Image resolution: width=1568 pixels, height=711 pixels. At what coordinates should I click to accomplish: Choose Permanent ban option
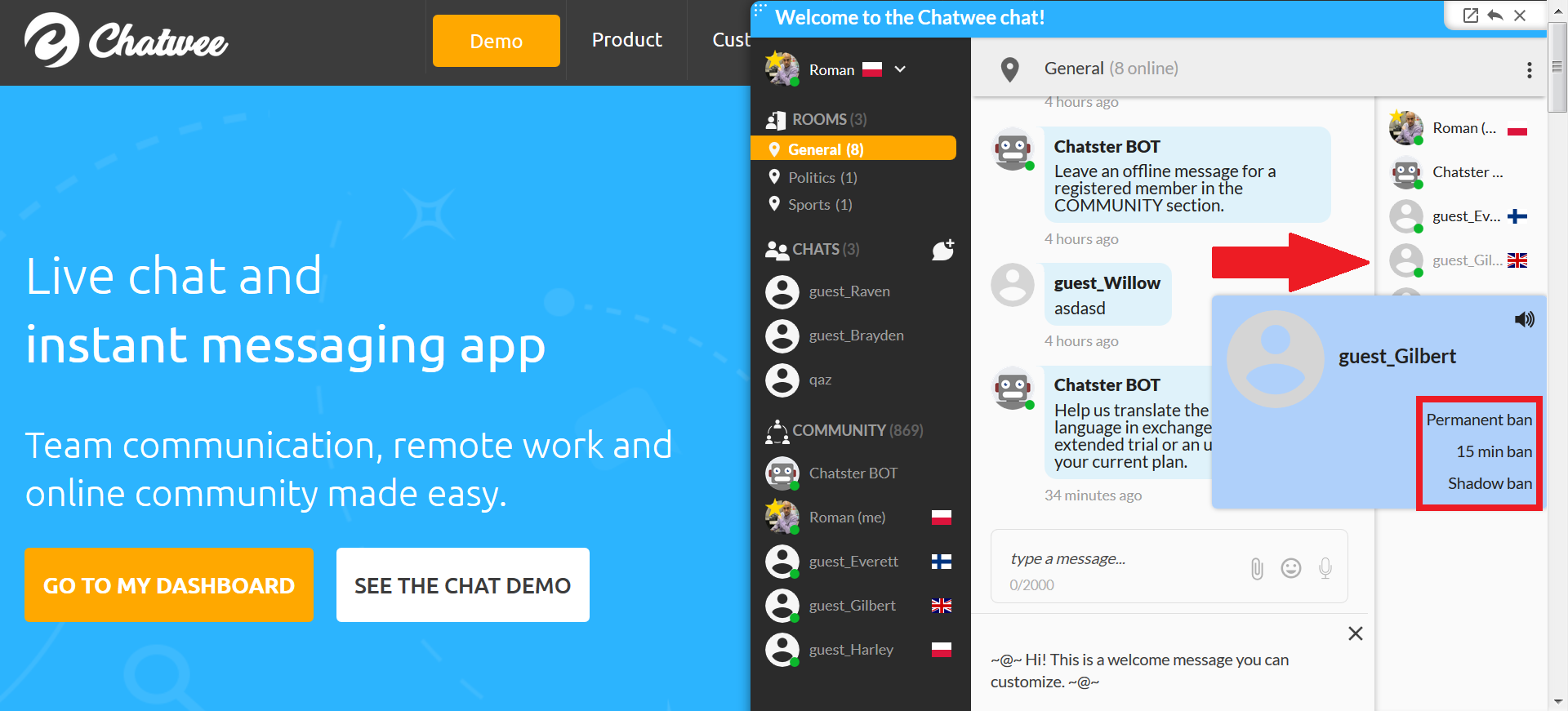pos(1478,420)
